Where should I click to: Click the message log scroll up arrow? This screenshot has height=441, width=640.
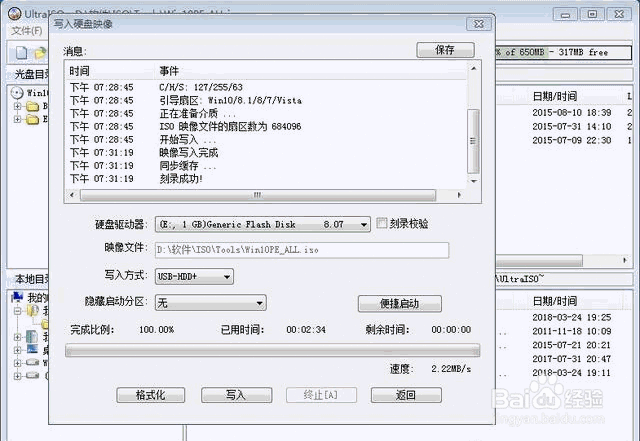point(473,69)
